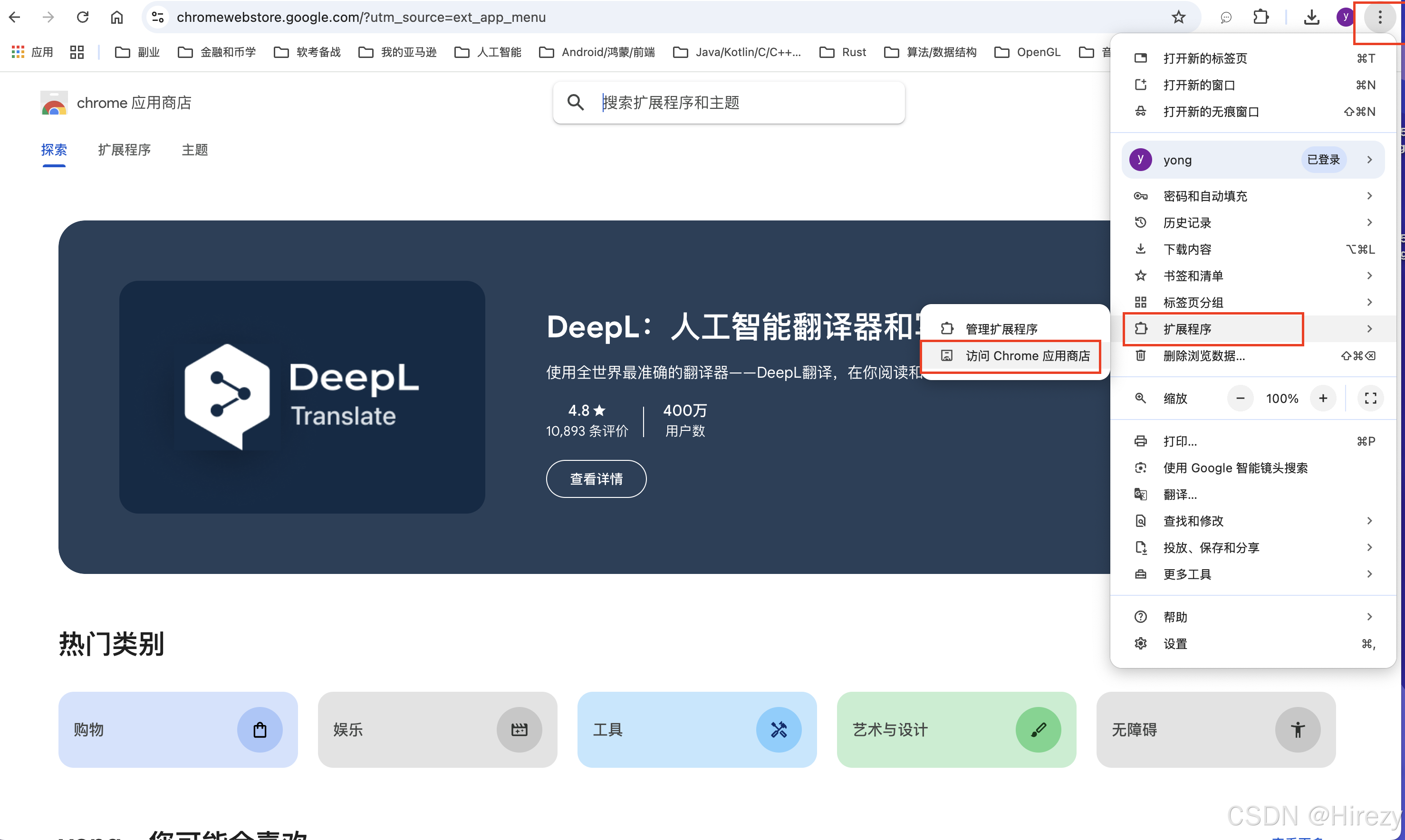
Task: Expand 历史记录 submenu
Action: (1253, 222)
